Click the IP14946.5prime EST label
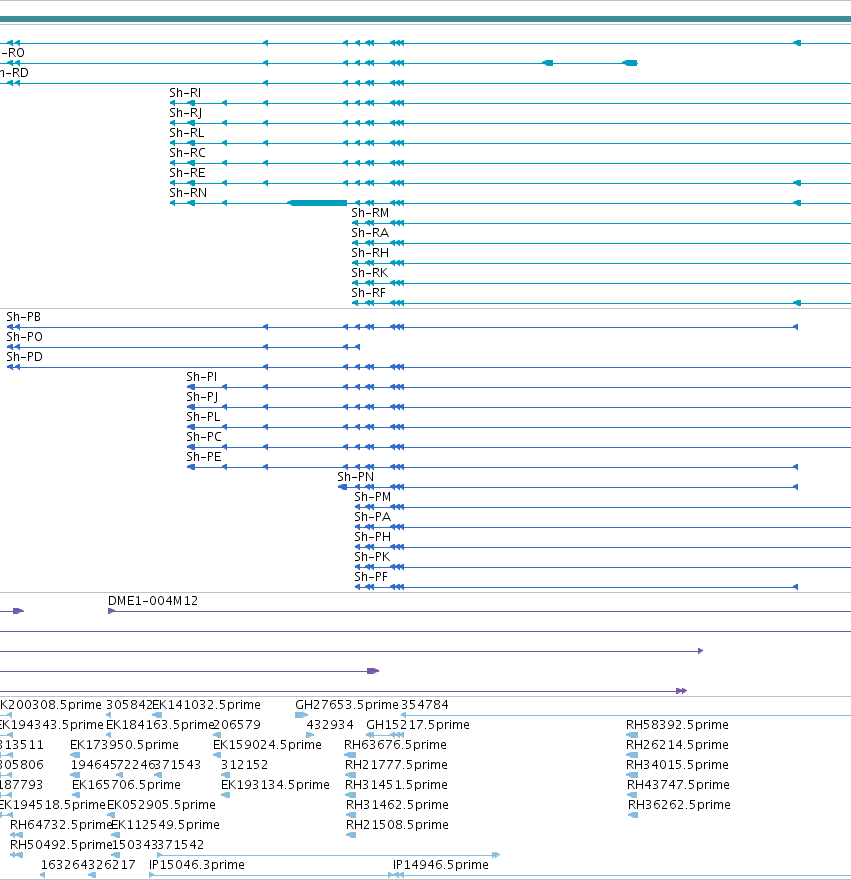 point(441,865)
